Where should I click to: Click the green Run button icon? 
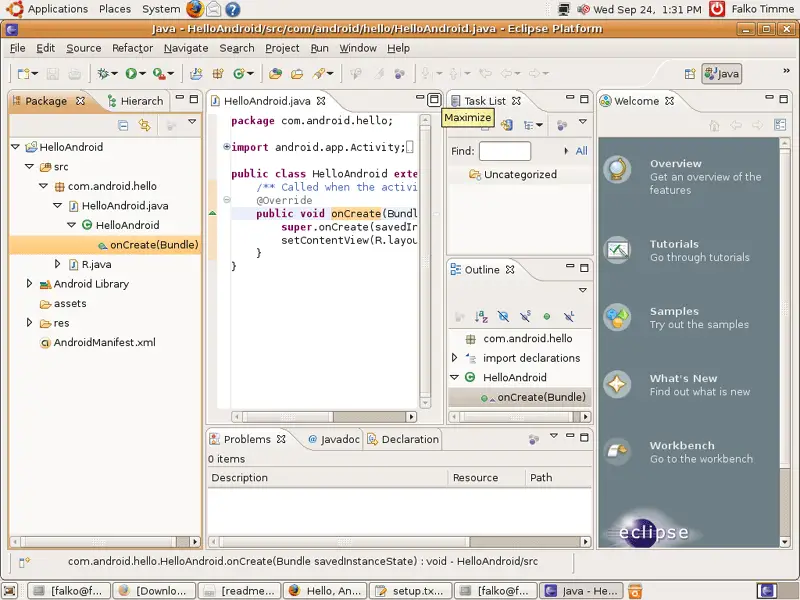point(131,74)
